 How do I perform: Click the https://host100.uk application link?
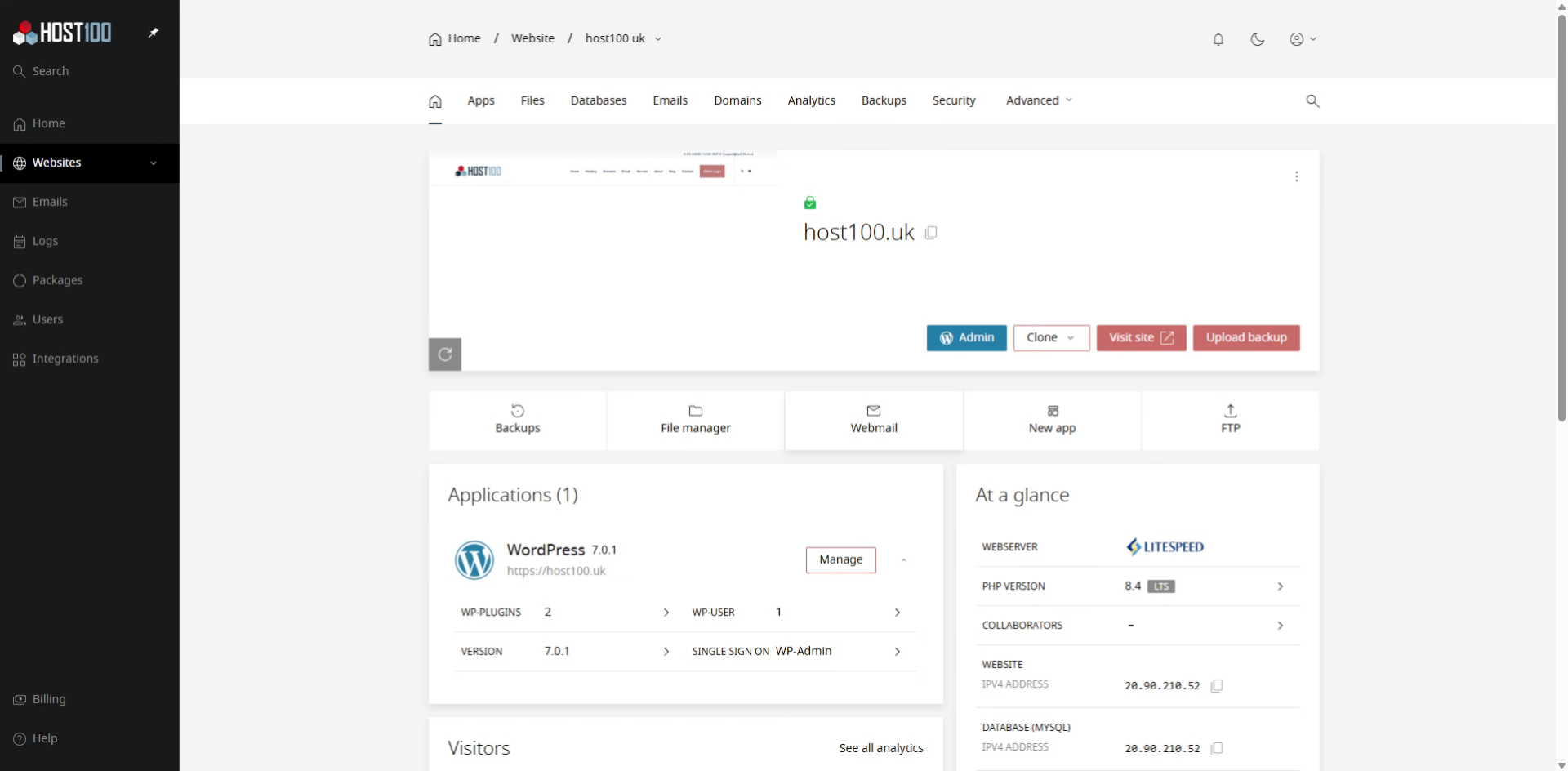pos(556,571)
